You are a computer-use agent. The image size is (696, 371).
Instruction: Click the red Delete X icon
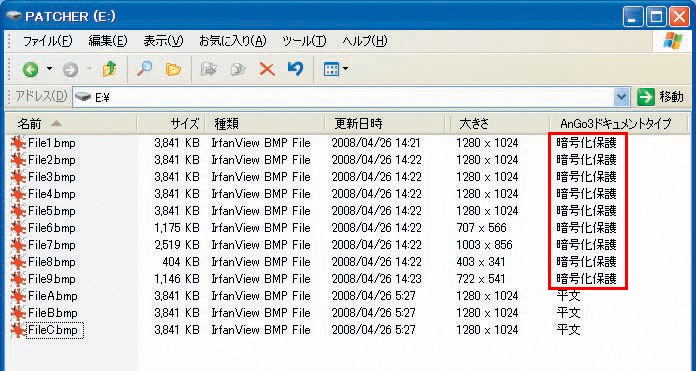(267, 69)
